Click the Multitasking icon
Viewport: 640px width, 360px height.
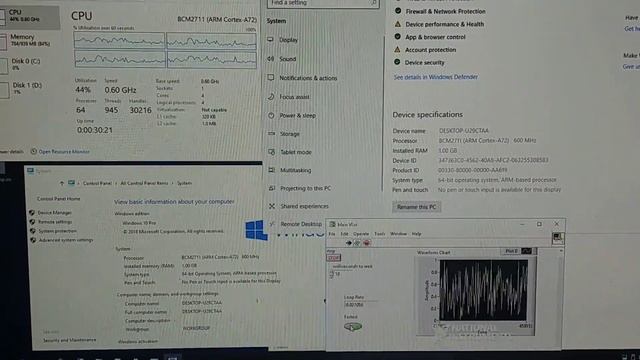coord(272,170)
